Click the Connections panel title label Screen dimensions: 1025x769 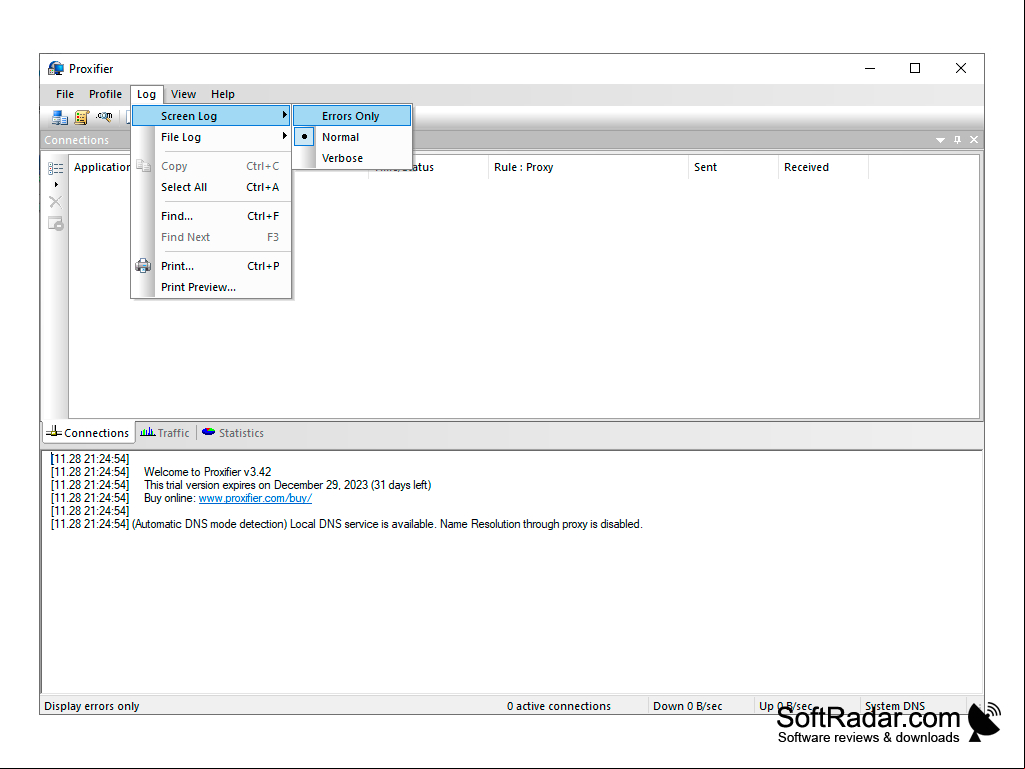pos(76,140)
